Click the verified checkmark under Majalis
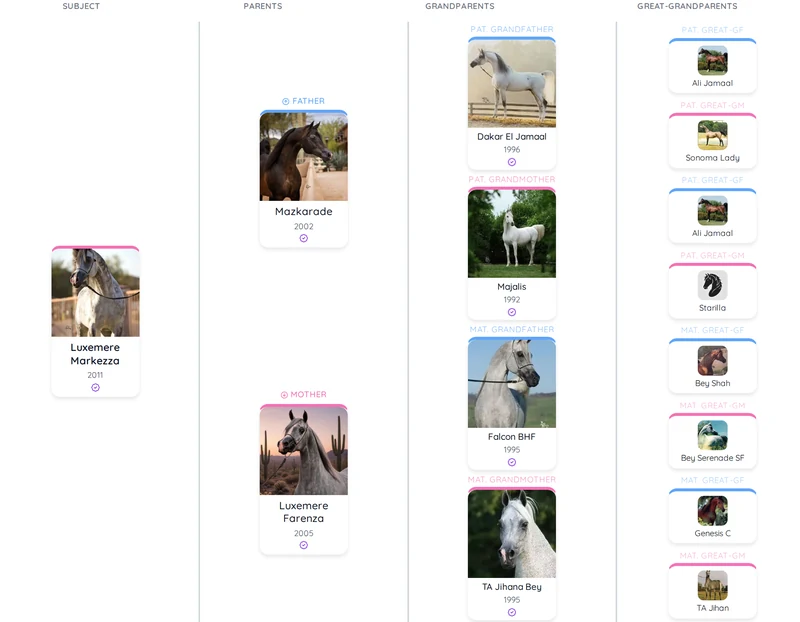 tap(512, 312)
